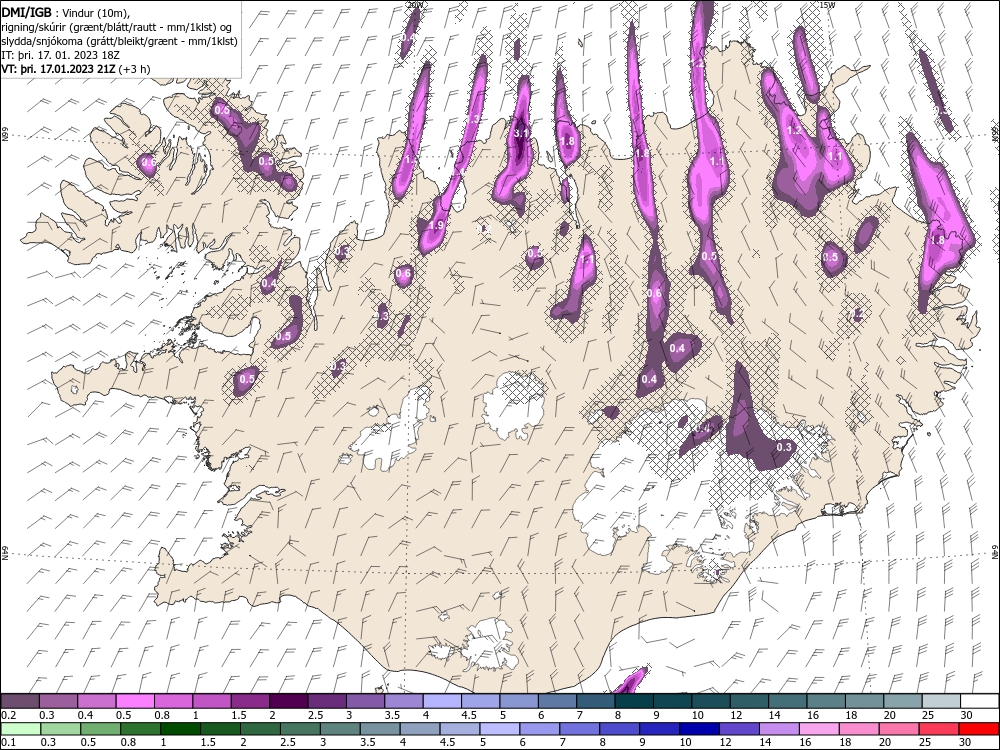Click the 'rigning/skúrir' description line in header
The image size is (1000, 750).
tap(115, 27)
